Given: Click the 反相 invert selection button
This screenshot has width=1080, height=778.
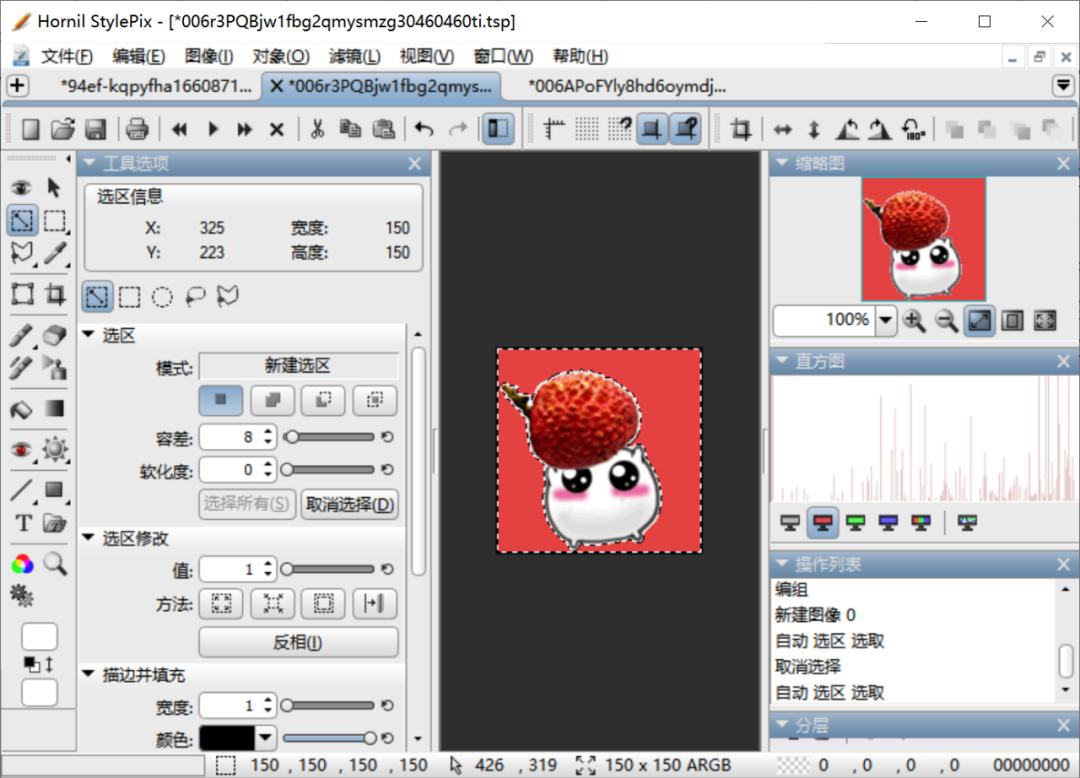Looking at the screenshot, I should pyautogui.click(x=297, y=642).
